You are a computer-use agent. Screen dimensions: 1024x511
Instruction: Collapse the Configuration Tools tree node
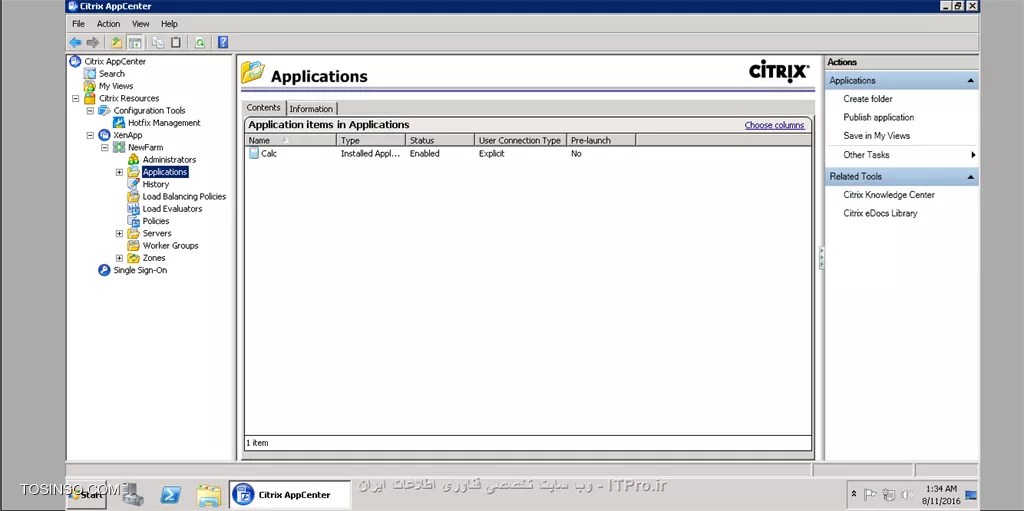[x=90, y=110]
